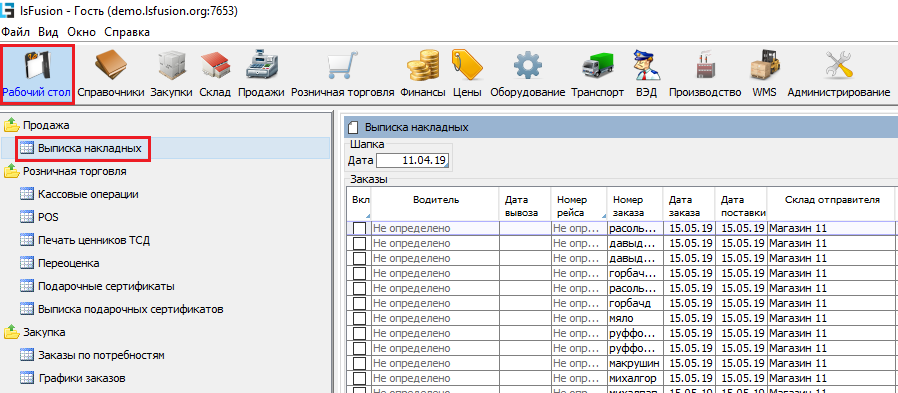Click the Дата input field in Шапка

(x=412, y=160)
